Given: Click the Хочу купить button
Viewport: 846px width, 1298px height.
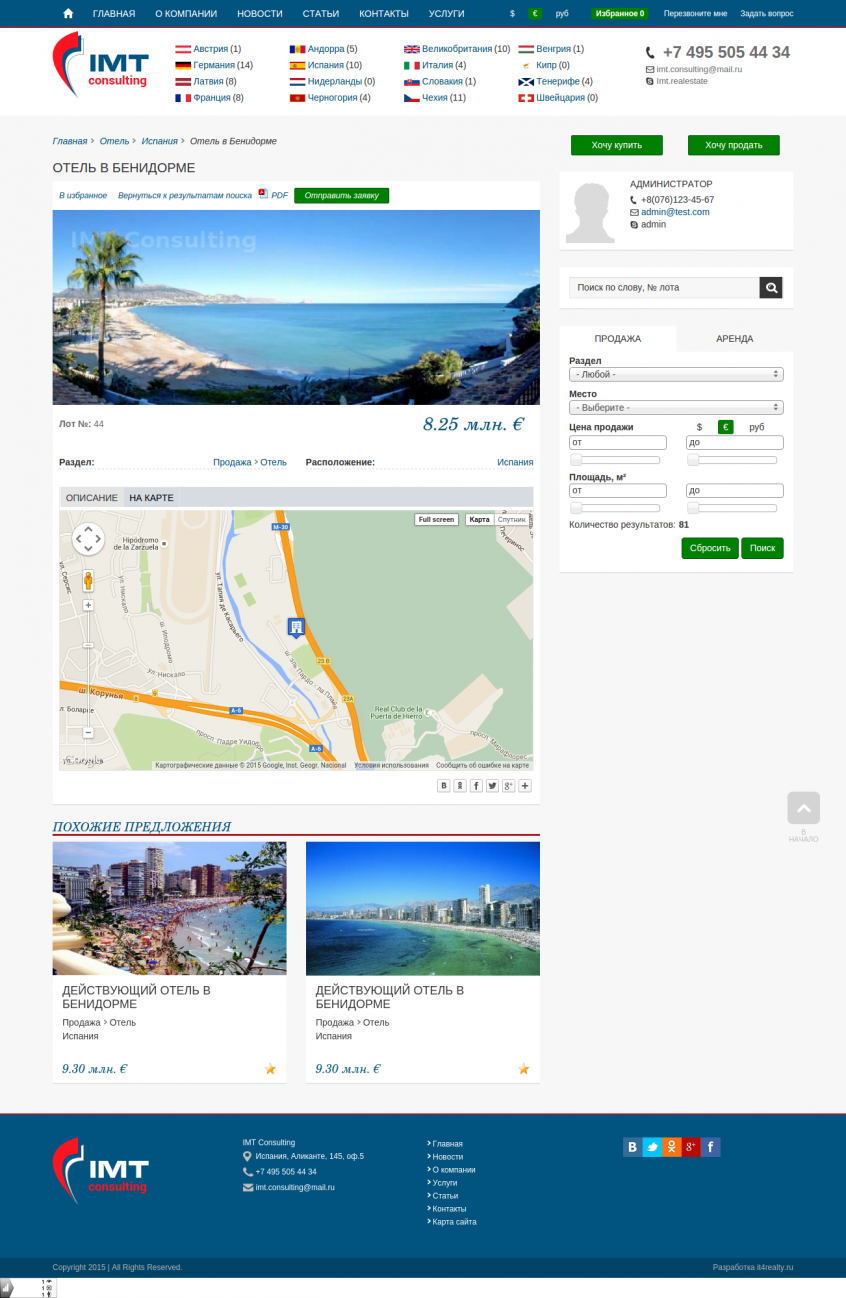Looking at the screenshot, I should coord(616,145).
